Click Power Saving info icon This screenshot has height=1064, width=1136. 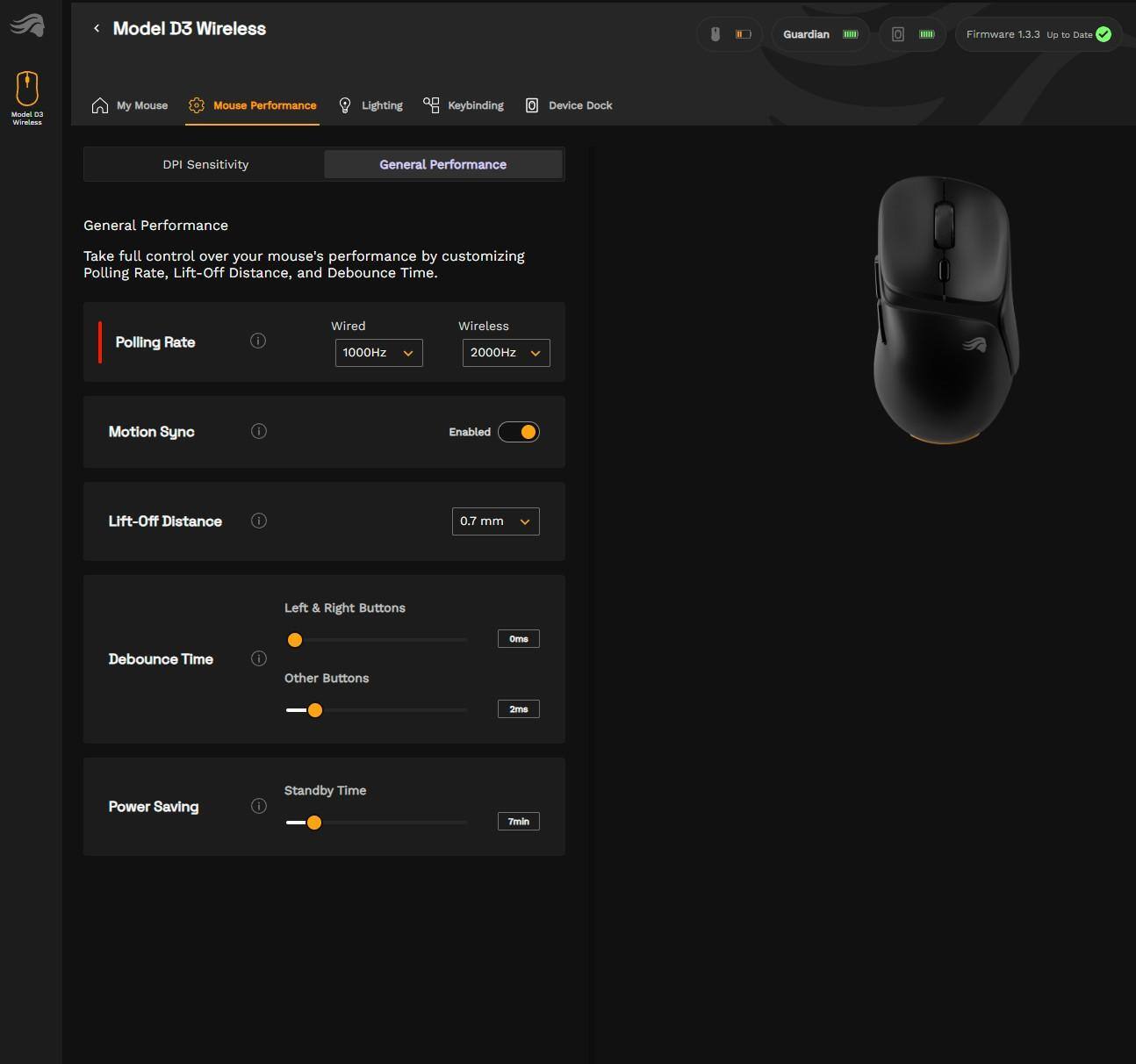(x=258, y=806)
